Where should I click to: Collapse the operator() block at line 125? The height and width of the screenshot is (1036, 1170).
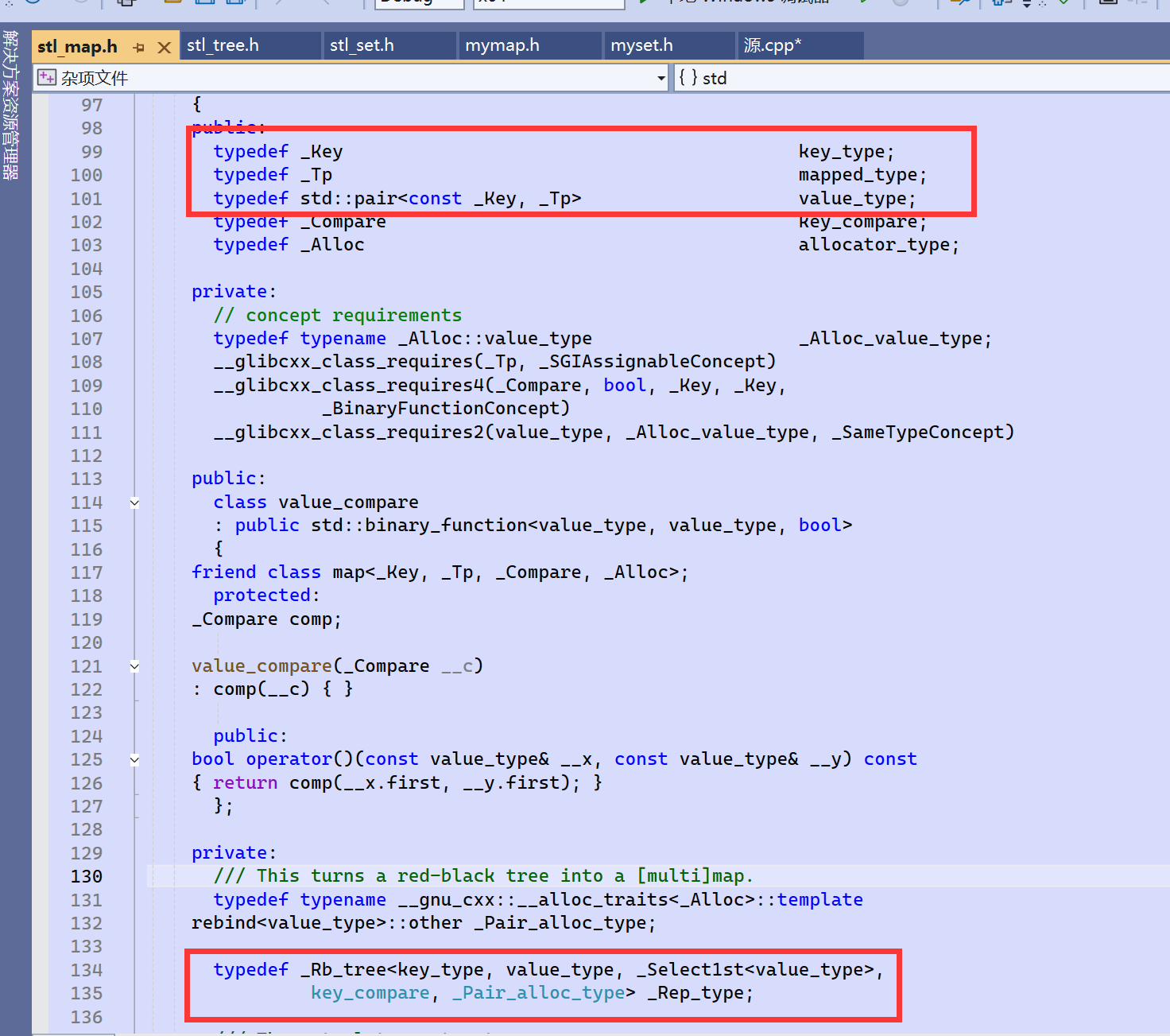tap(134, 760)
